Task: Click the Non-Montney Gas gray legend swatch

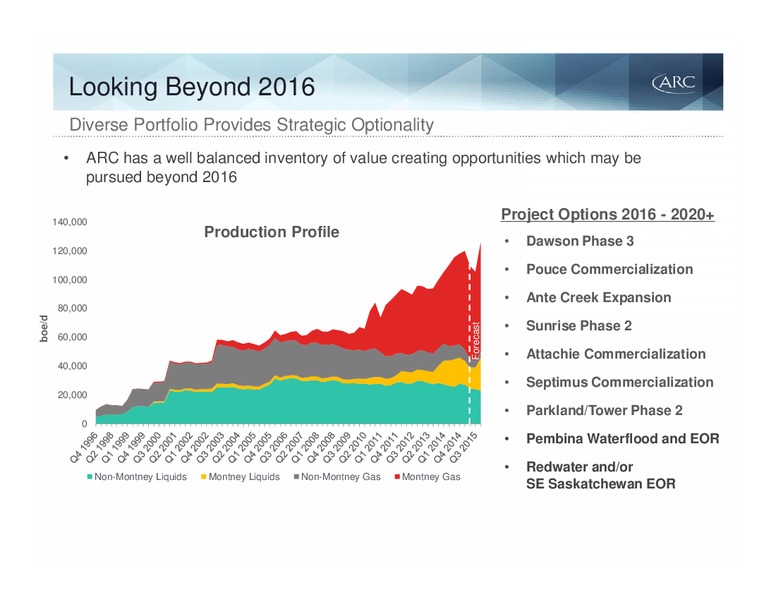Action: (296, 477)
